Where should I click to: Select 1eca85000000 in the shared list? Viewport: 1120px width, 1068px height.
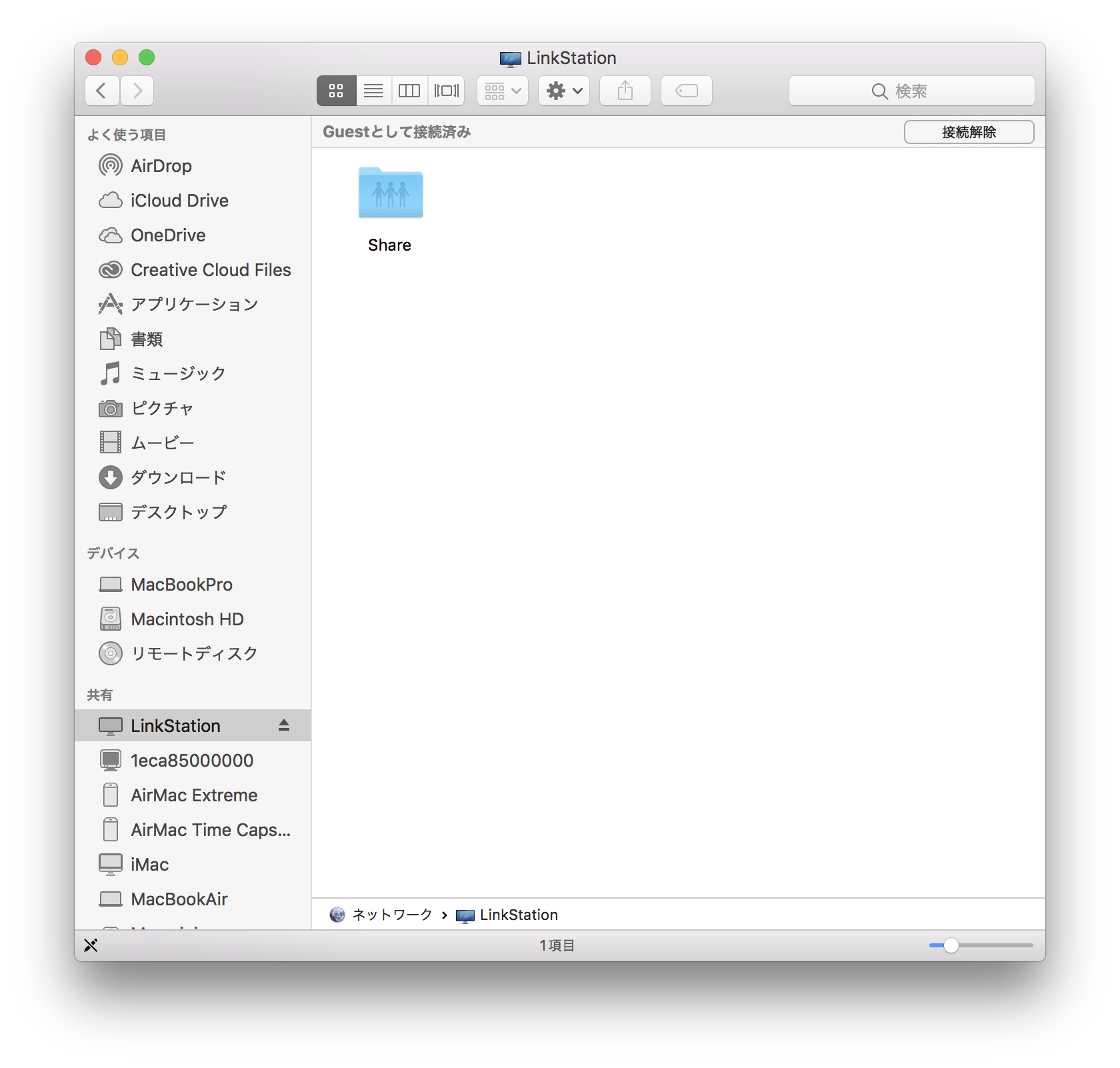[x=193, y=760]
